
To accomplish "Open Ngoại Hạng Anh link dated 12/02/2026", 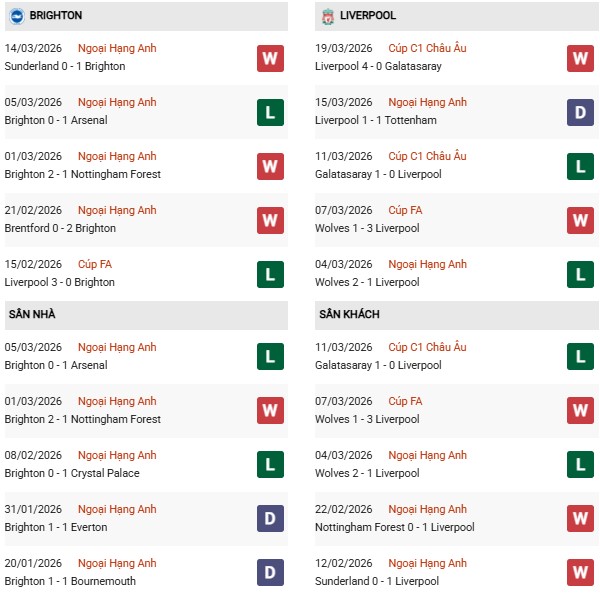I will point(427,563).
